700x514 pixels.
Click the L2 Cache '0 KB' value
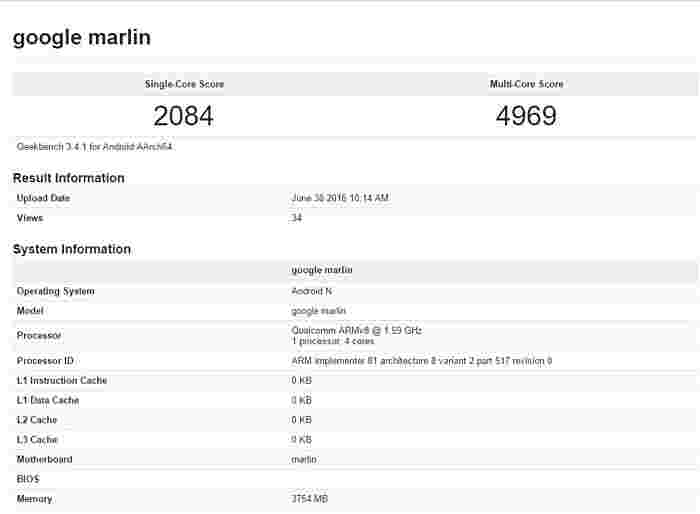point(301,420)
